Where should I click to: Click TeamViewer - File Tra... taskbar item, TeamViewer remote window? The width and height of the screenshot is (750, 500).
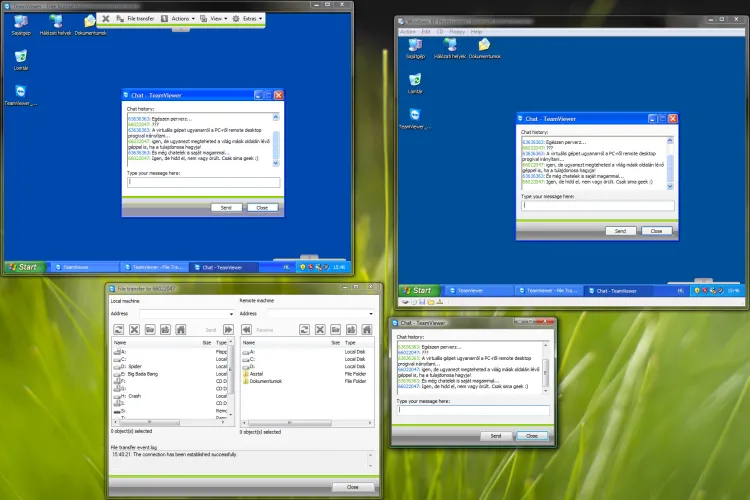(x=154, y=267)
